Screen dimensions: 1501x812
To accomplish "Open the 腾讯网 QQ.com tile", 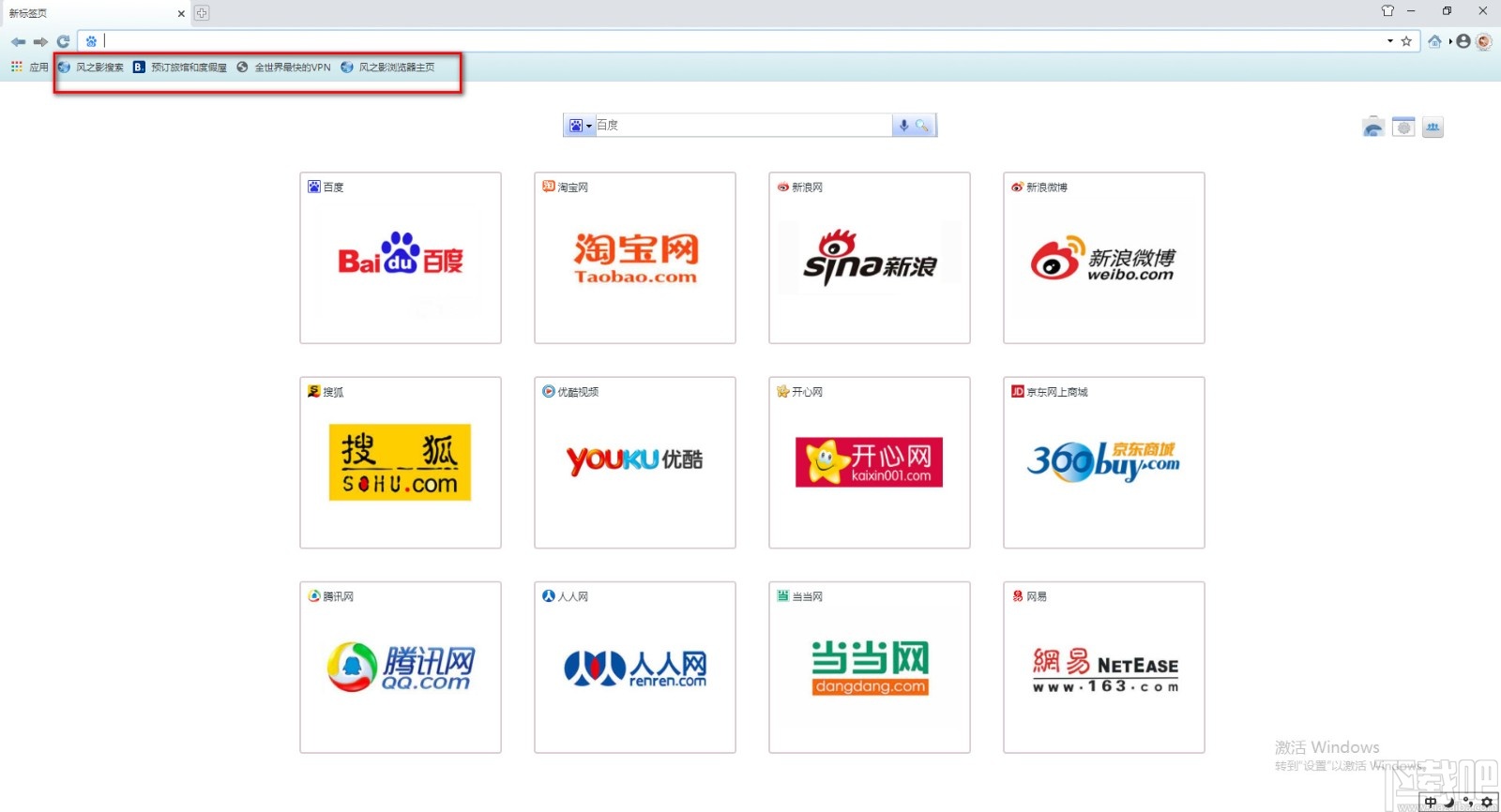I will coord(401,667).
